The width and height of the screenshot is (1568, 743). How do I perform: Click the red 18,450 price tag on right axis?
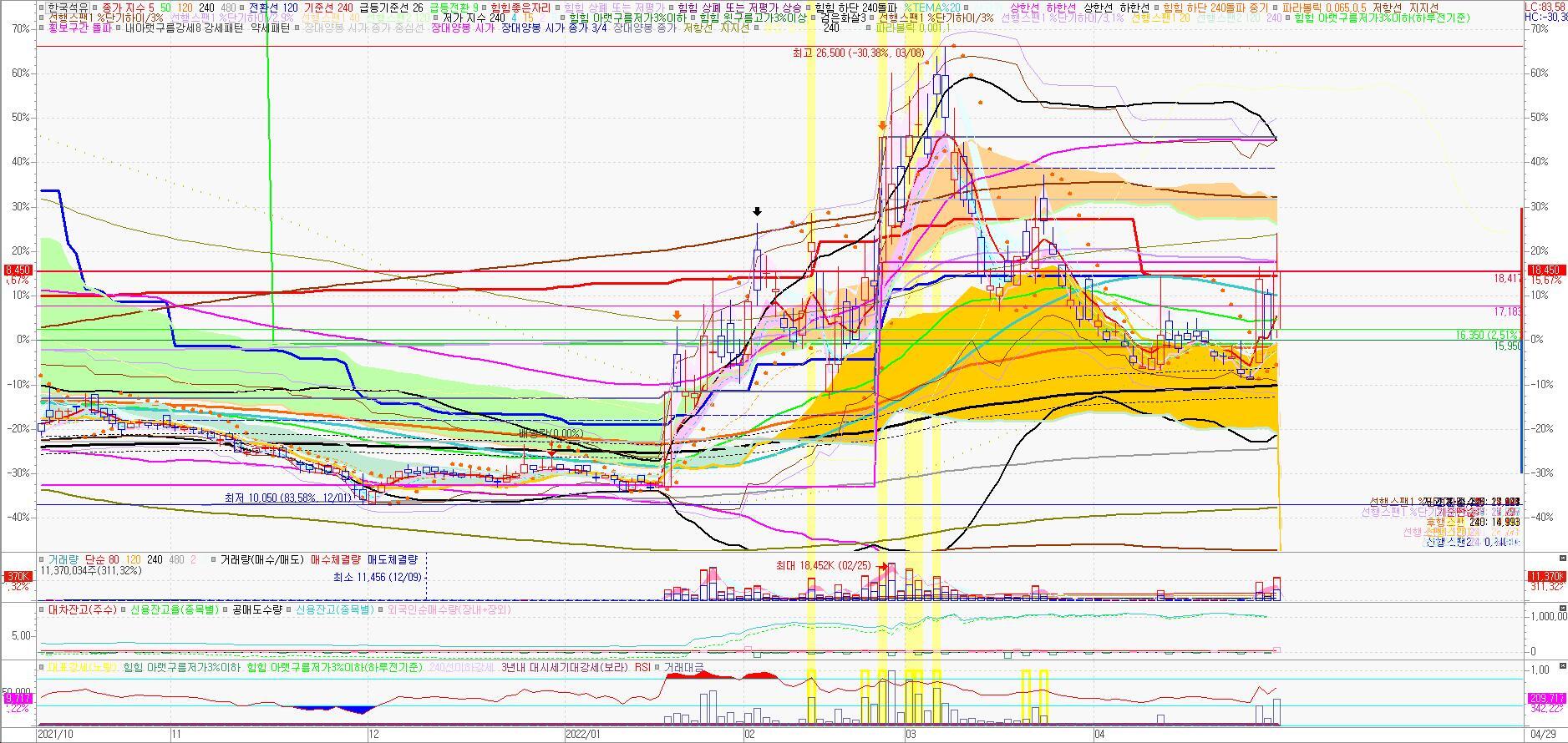click(1545, 270)
